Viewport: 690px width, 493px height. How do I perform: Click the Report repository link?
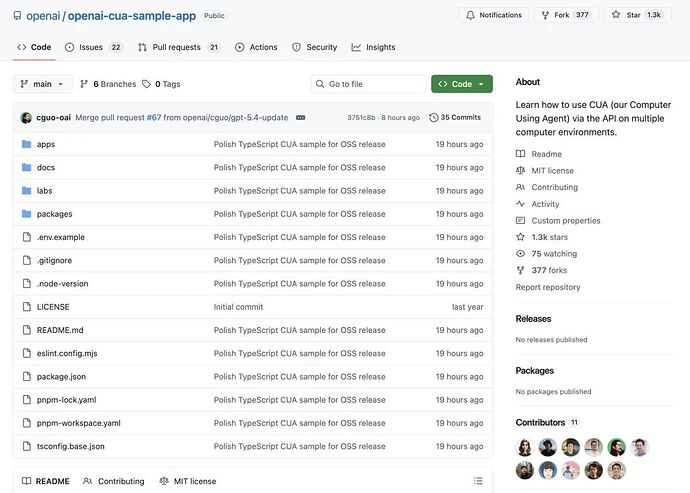tap(547, 287)
